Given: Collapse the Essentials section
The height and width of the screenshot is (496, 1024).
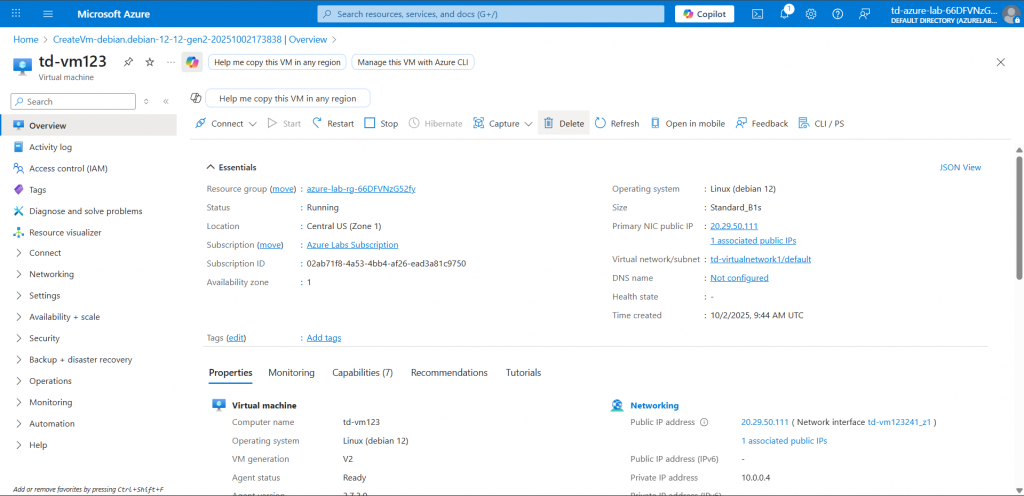Looking at the screenshot, I should click(211, 167).
